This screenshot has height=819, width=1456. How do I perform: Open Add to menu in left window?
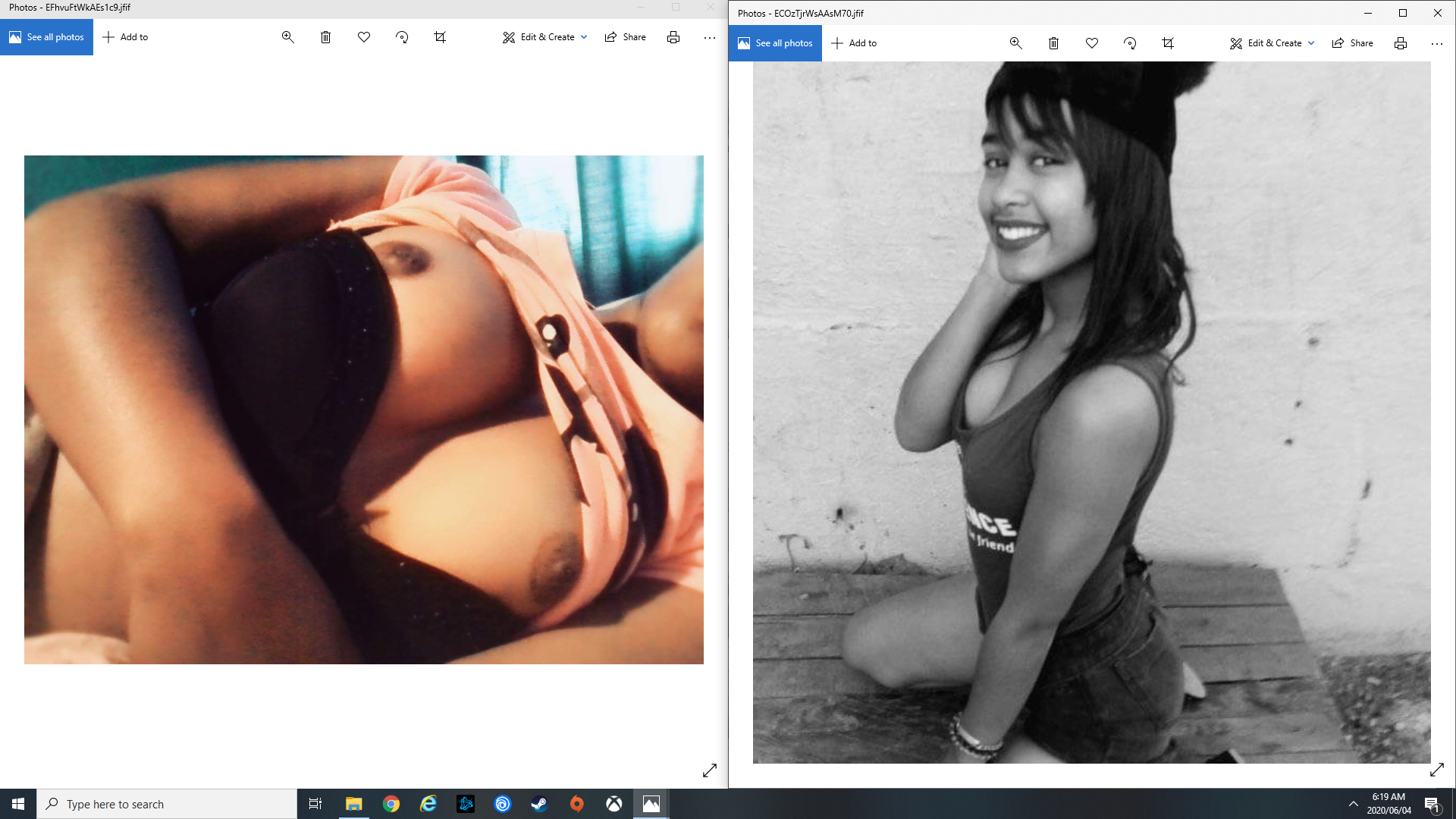[x=126, y=37]
